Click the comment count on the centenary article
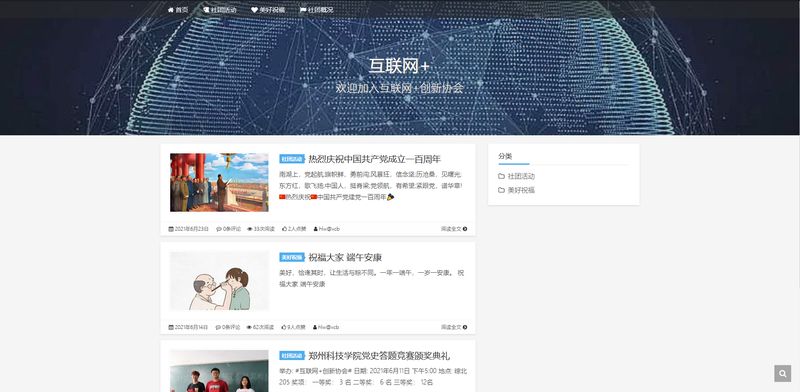 [x=228, y=229]
